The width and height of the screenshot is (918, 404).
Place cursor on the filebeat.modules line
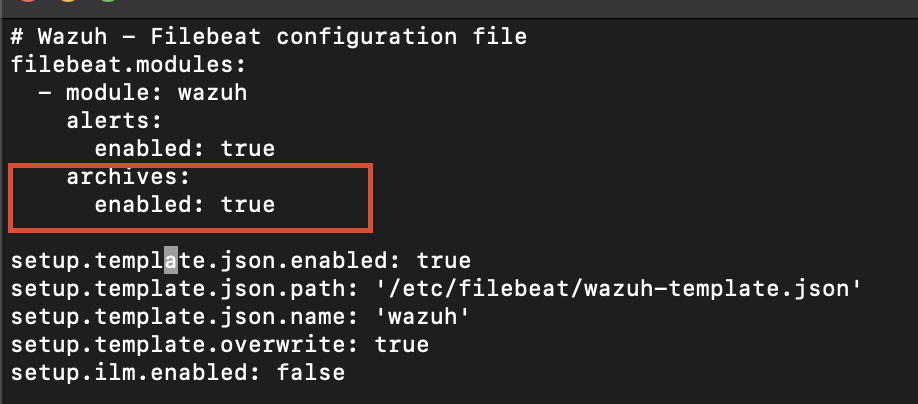(x=128, y=65)
